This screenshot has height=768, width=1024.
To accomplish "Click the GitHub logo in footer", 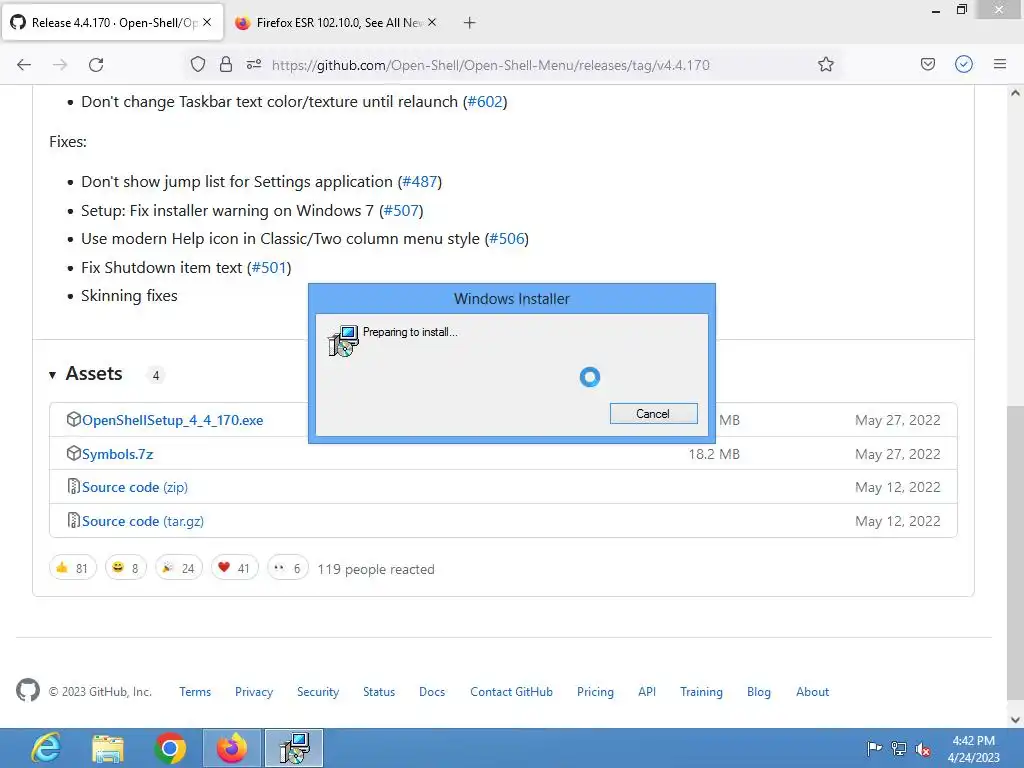I will click(28, 690).
